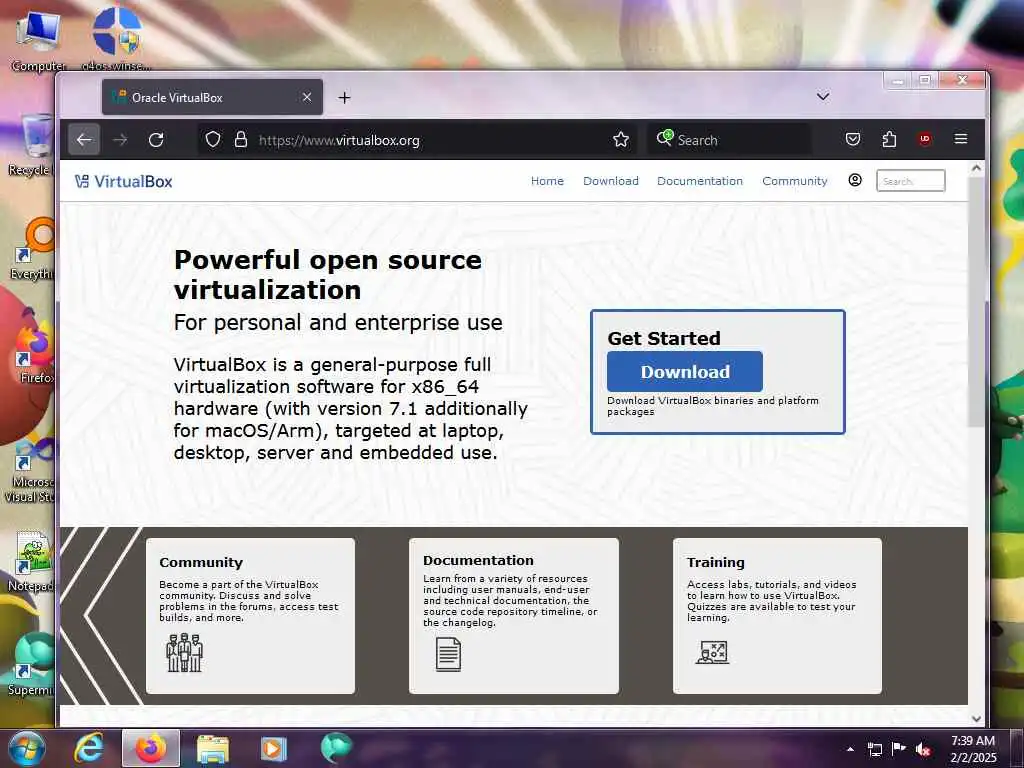Open tracking protection shield icon

pyautogui.click(x=213, y=140)
